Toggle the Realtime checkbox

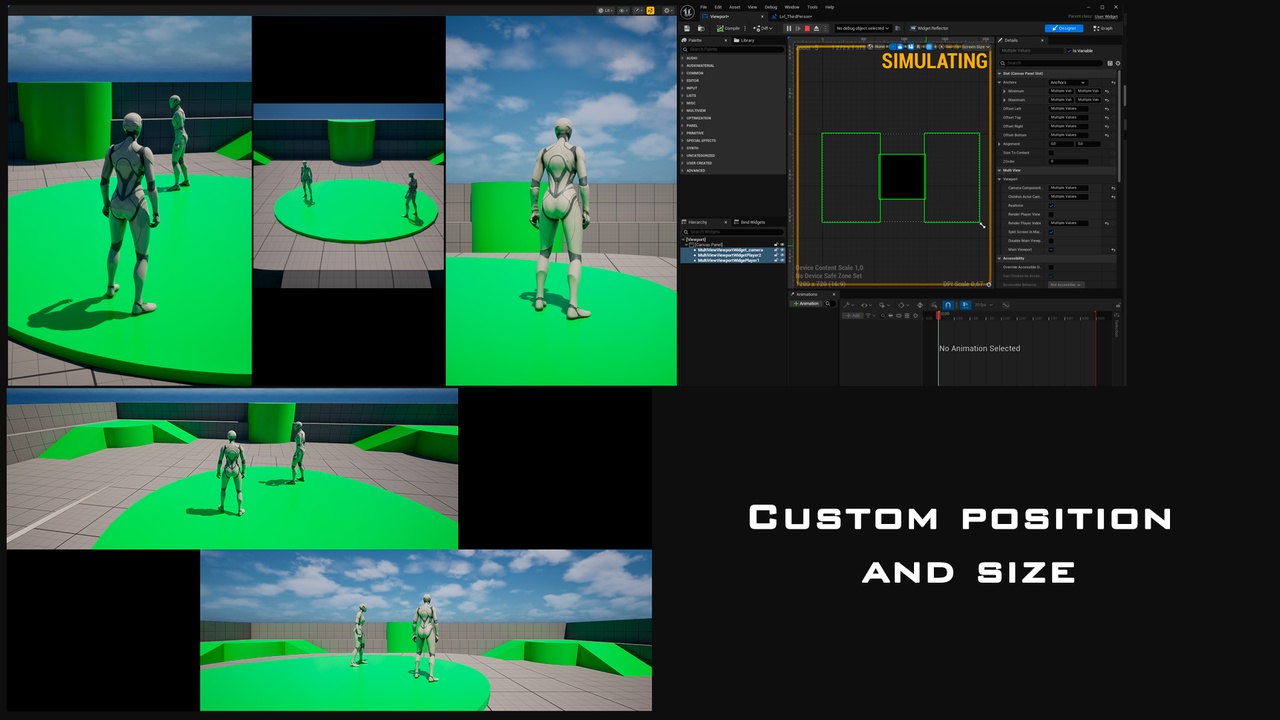[x=1051, y=205]
